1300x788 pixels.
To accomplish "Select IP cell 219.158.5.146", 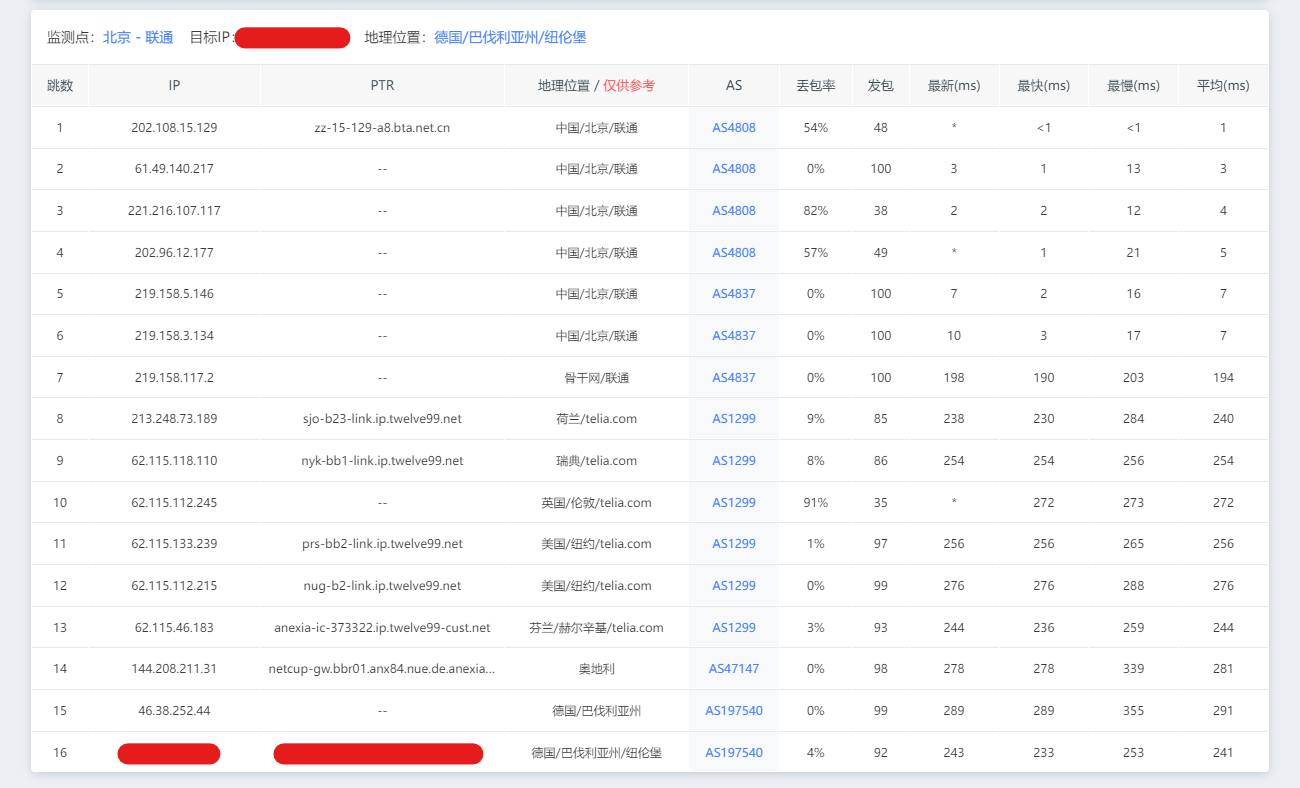I will 174,294.
